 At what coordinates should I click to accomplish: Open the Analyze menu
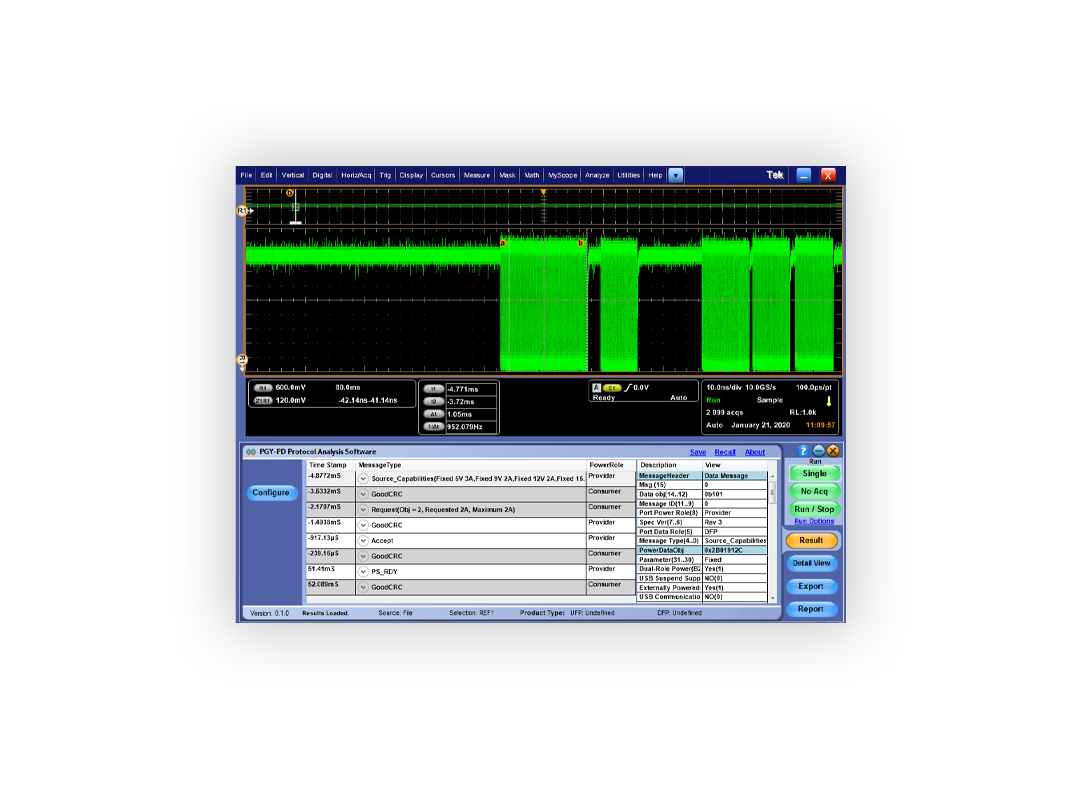pyautogui.click(x=597, y=175)
